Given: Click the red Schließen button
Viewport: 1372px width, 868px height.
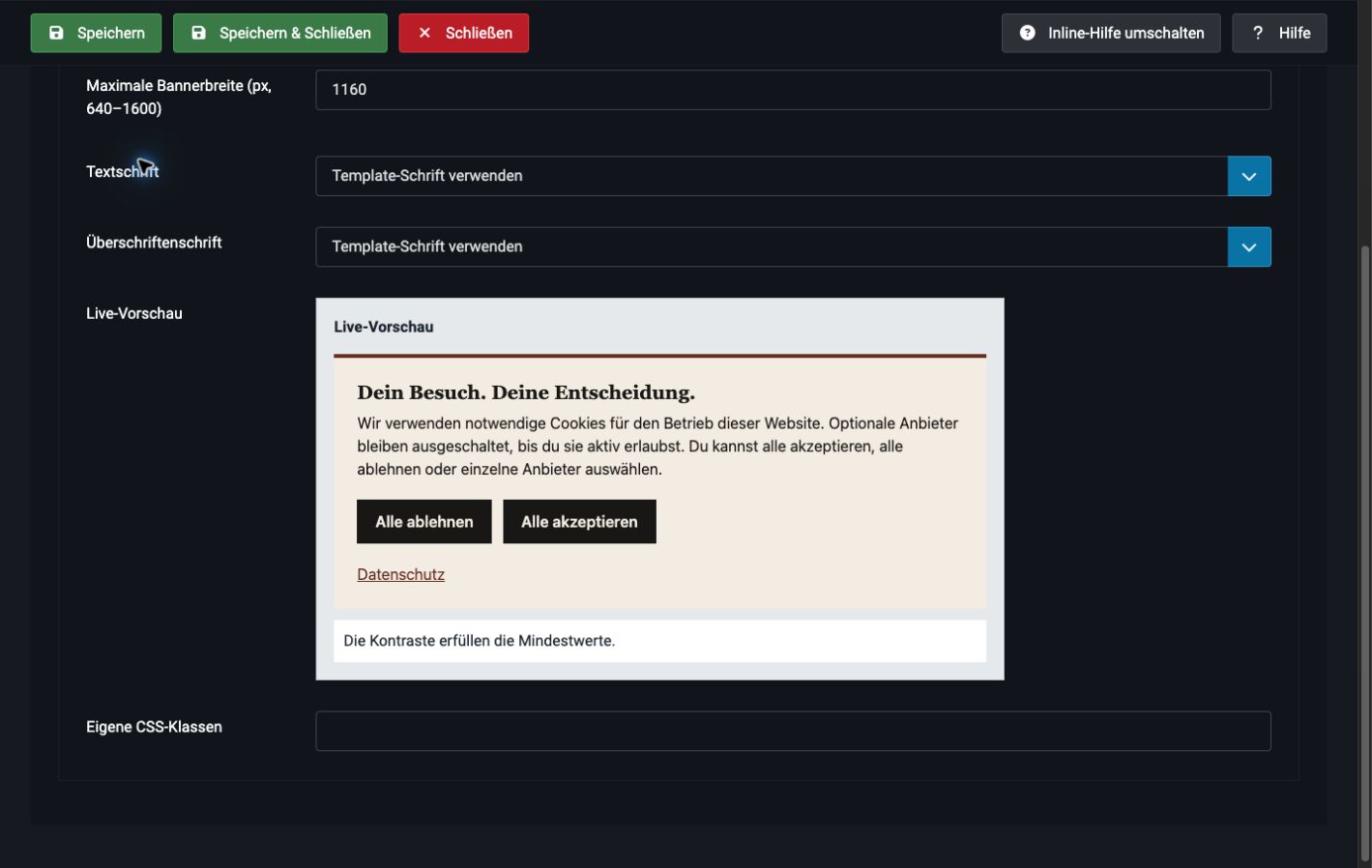Looking at the screenshot, I should tap(464, 33).
